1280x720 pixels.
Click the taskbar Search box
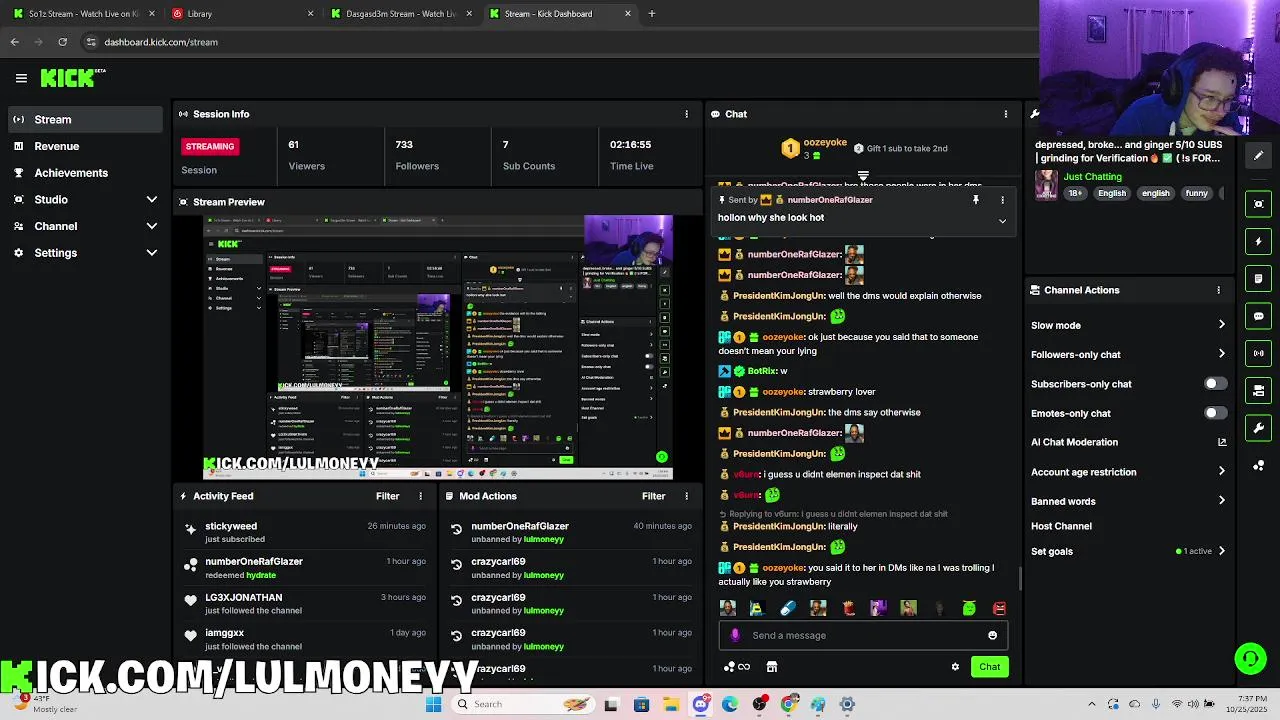(521, 704)
